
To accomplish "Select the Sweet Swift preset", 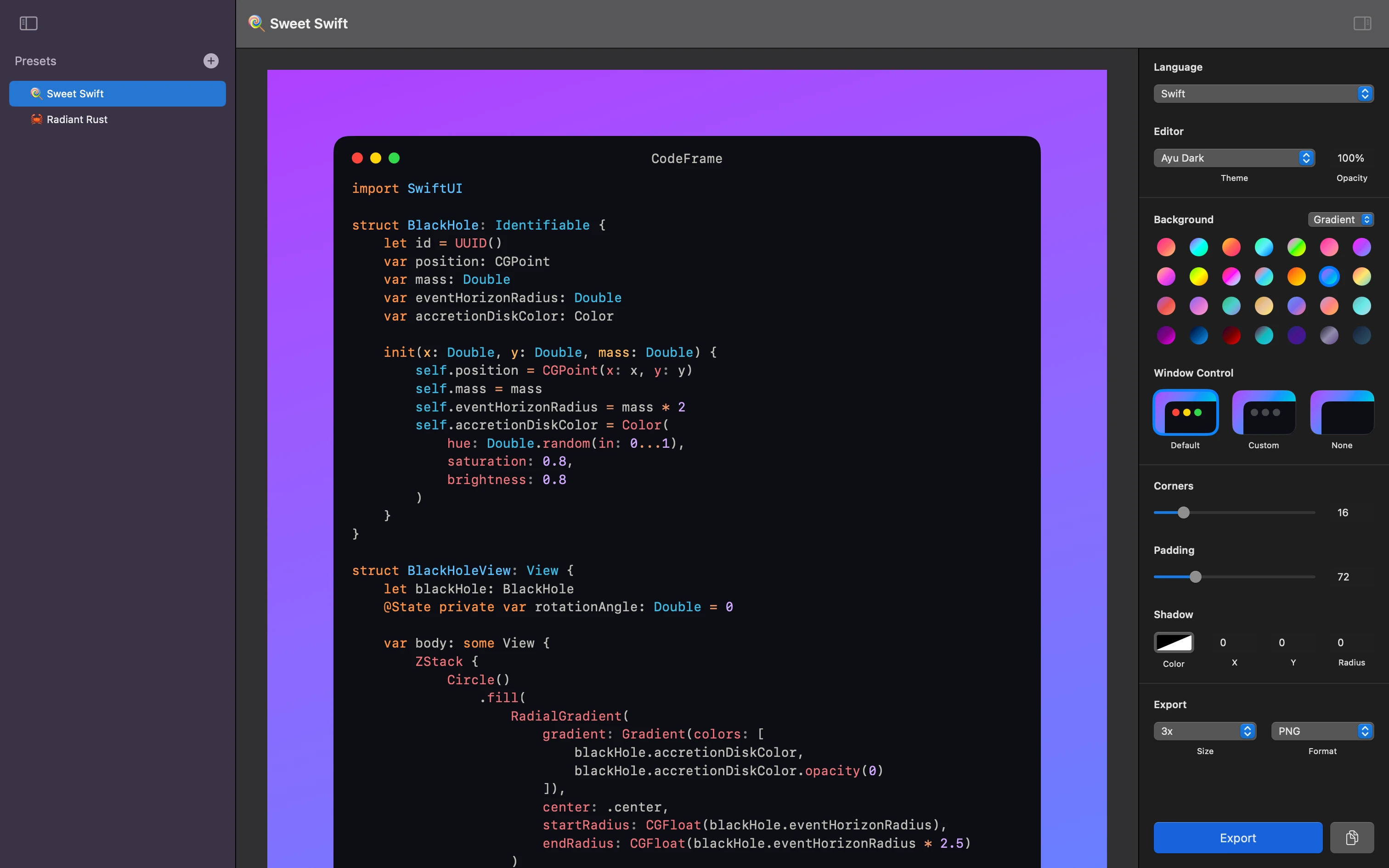I will click(117, 94).
